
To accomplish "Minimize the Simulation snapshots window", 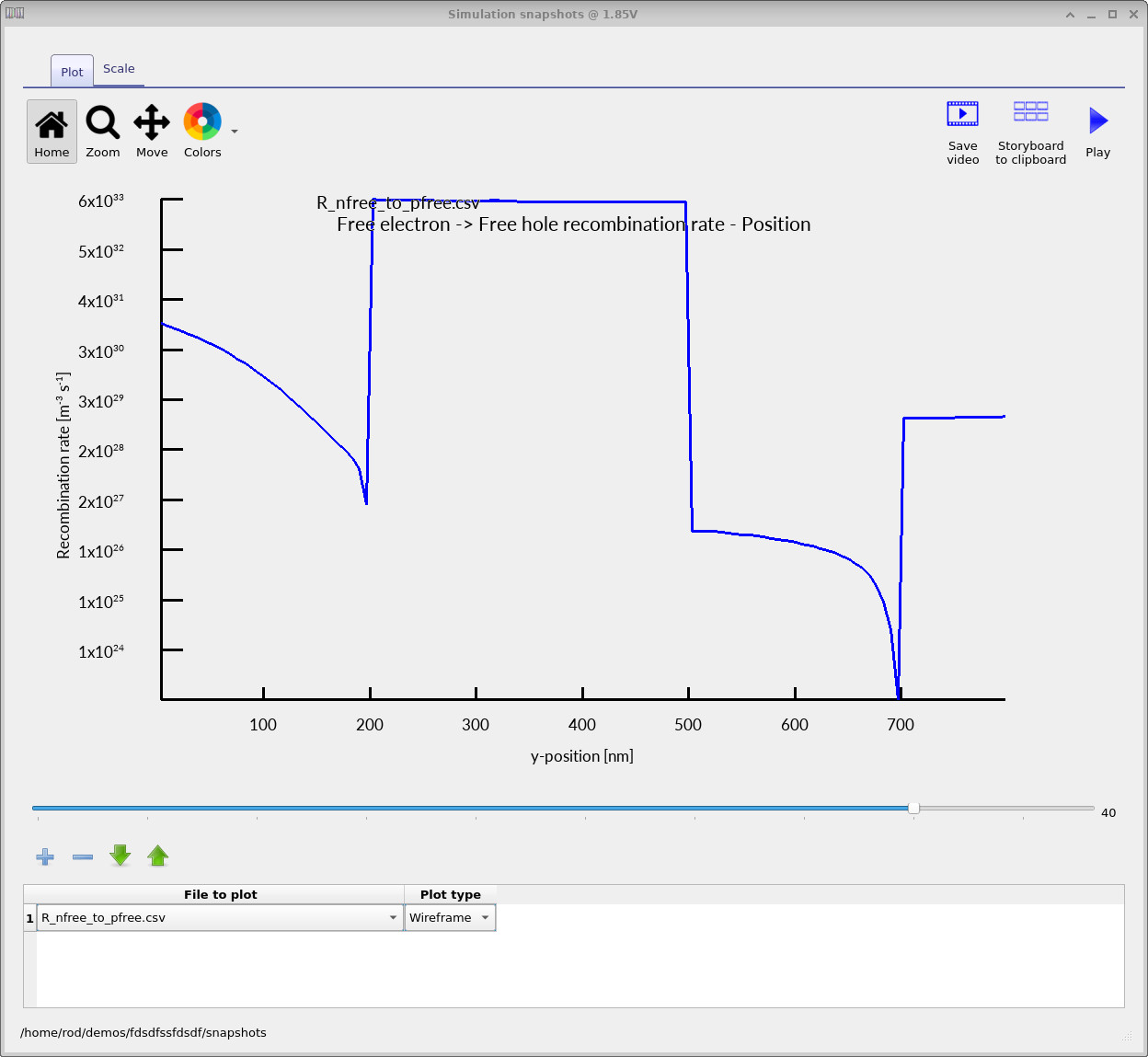I will coord(1091,15).
